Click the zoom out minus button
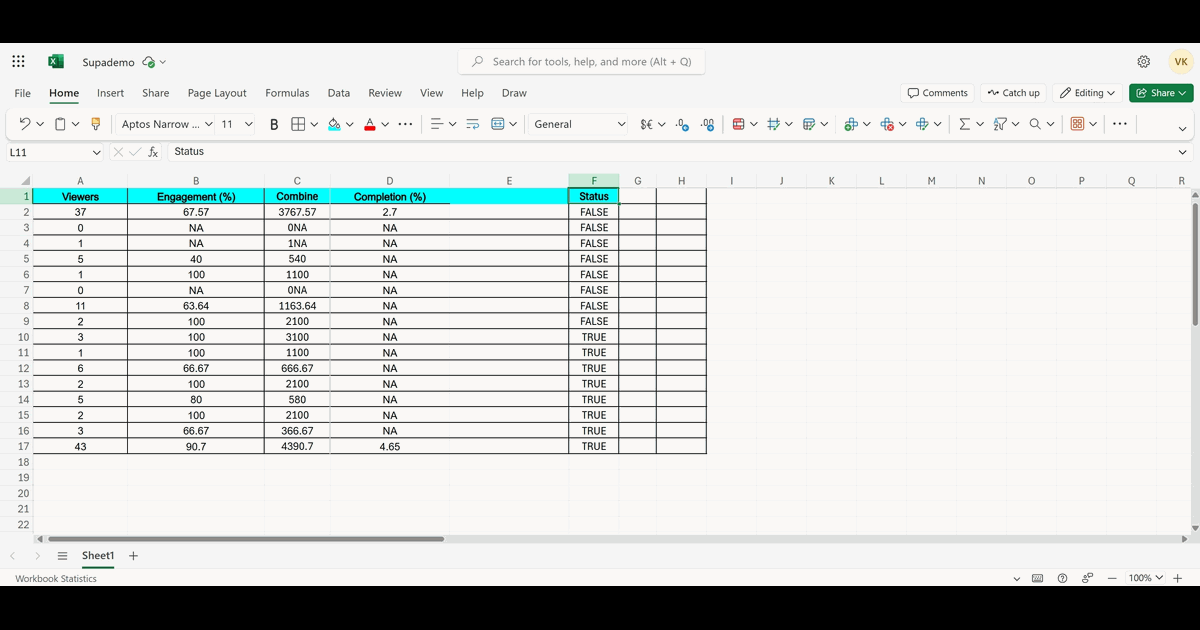Viewport: 1200px width, 630px height. (1112, 578)
